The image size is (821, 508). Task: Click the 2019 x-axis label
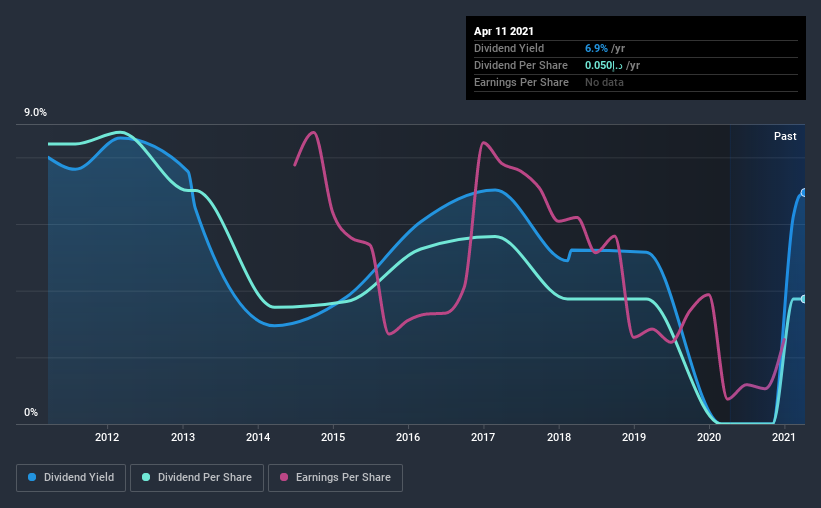point(634,437)
